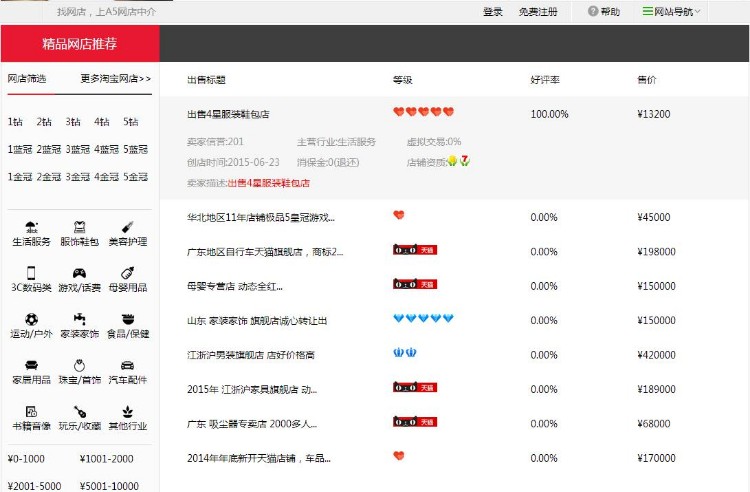The height and width of the screenshot is (492, 750).
Task: Open listing 母婴专营店 动态全红
Action: (235, 286)
